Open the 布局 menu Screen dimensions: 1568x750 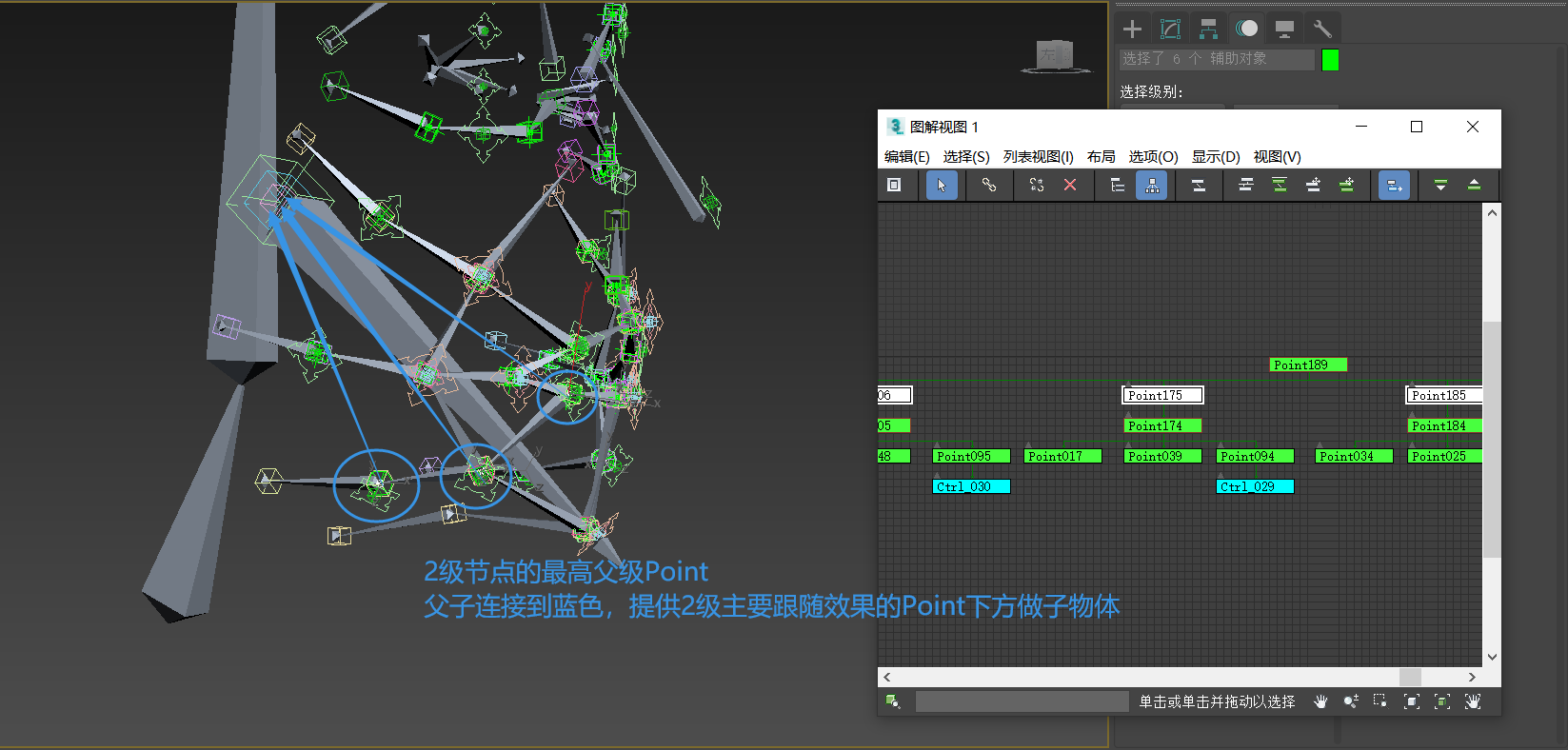point(1101,156)
